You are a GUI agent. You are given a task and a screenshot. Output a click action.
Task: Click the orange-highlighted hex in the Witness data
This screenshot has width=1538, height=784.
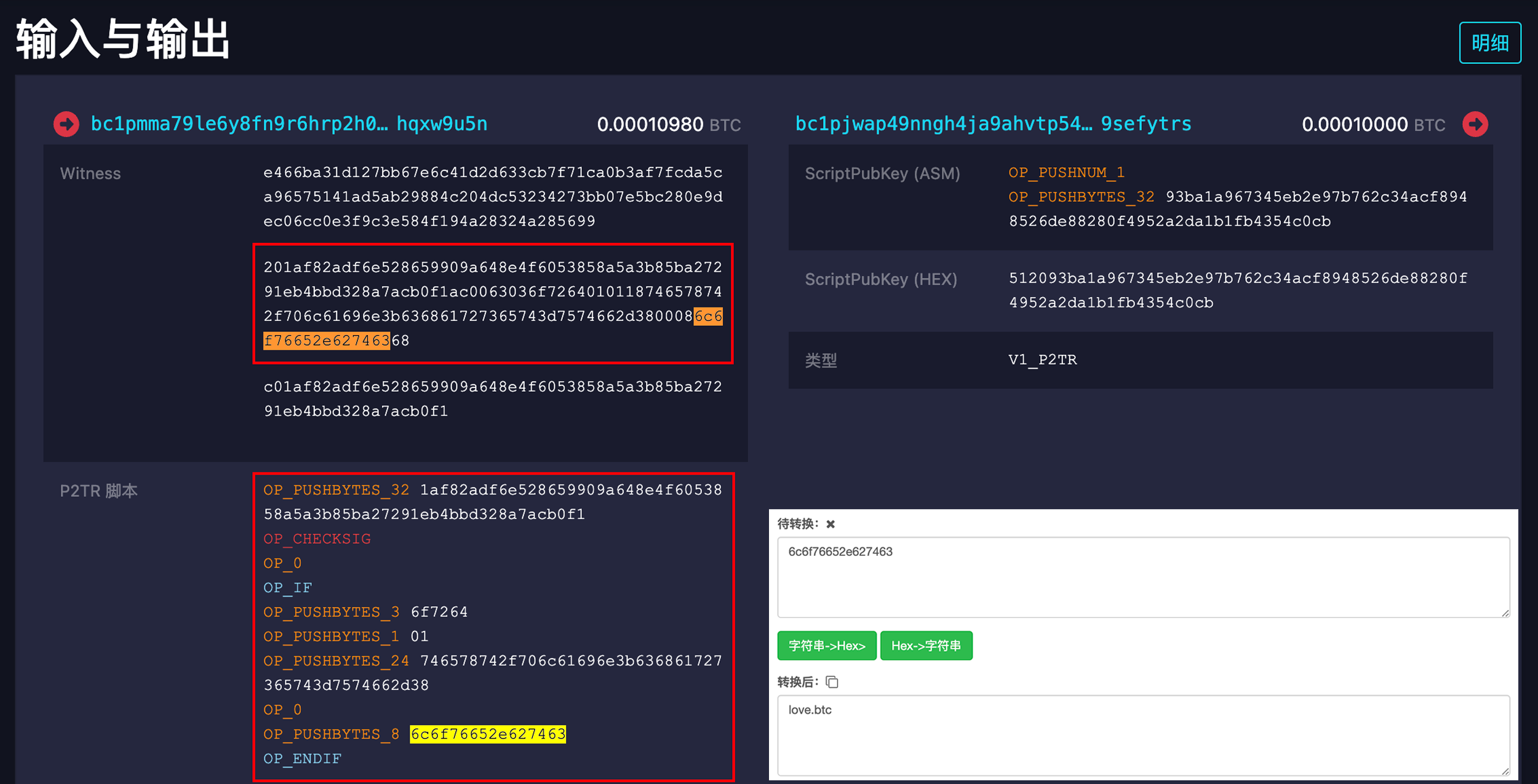[x=327, y=341]
